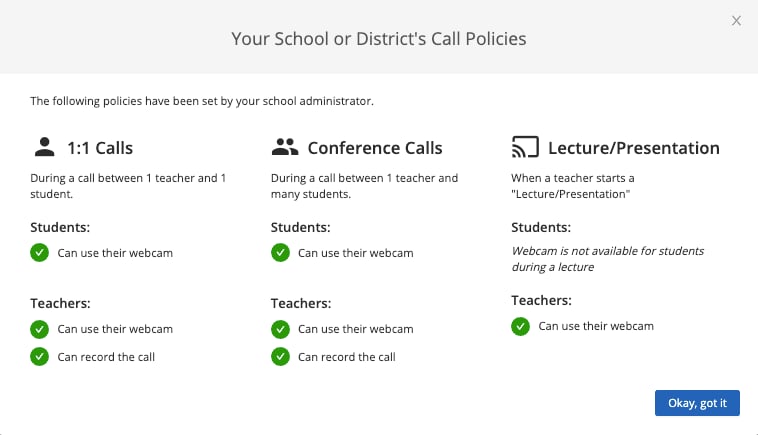Click 'Can use their webcam' text under Lecture/Presentation teachers
The image size is (758, 435).
point(596,326)
